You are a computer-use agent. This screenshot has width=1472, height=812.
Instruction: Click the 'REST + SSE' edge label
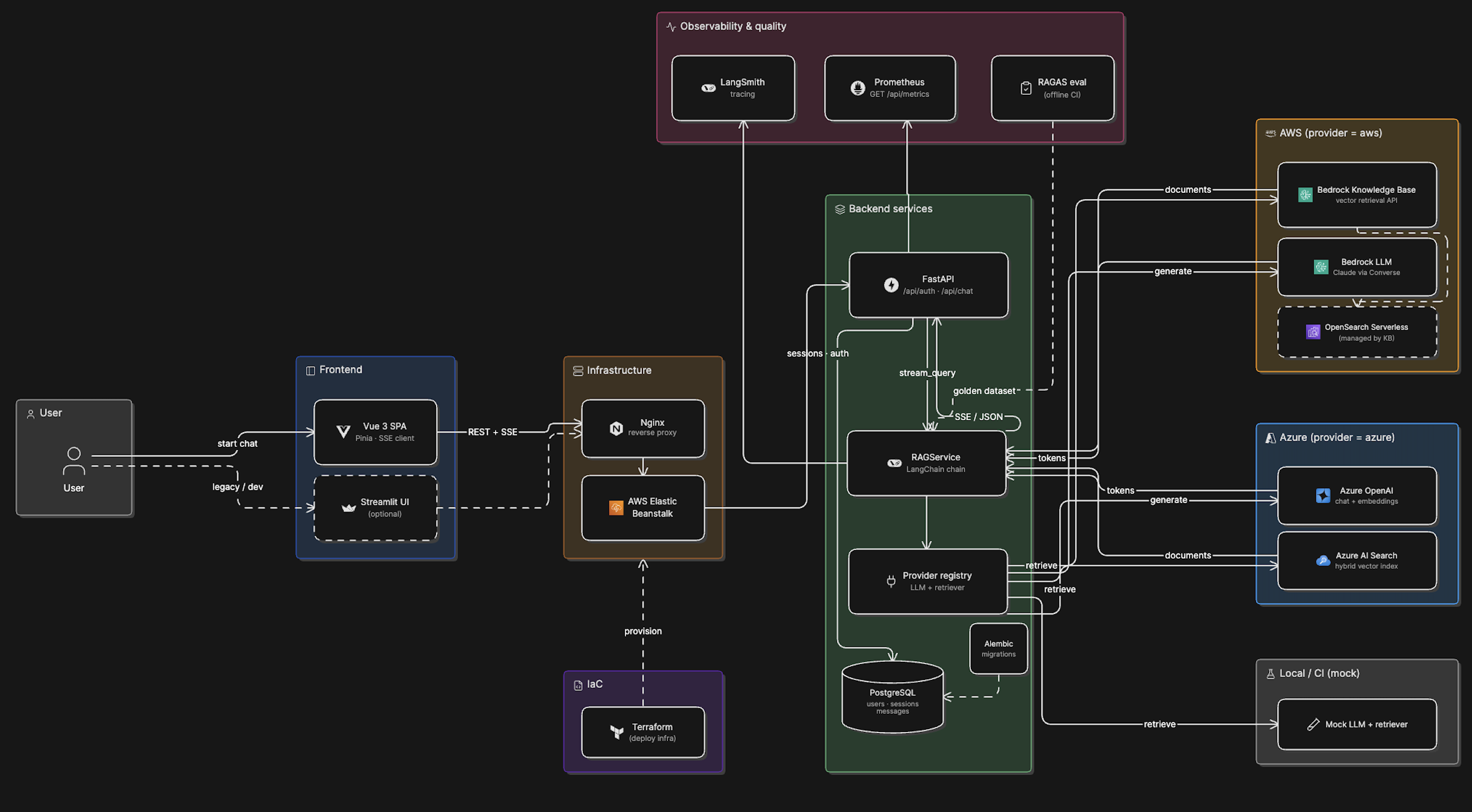click(x=492, y=432)
